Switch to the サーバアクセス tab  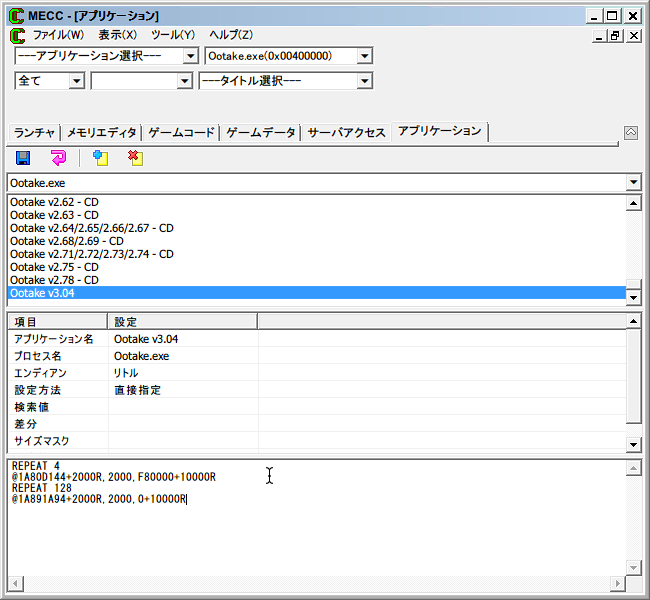pos(346,133)
